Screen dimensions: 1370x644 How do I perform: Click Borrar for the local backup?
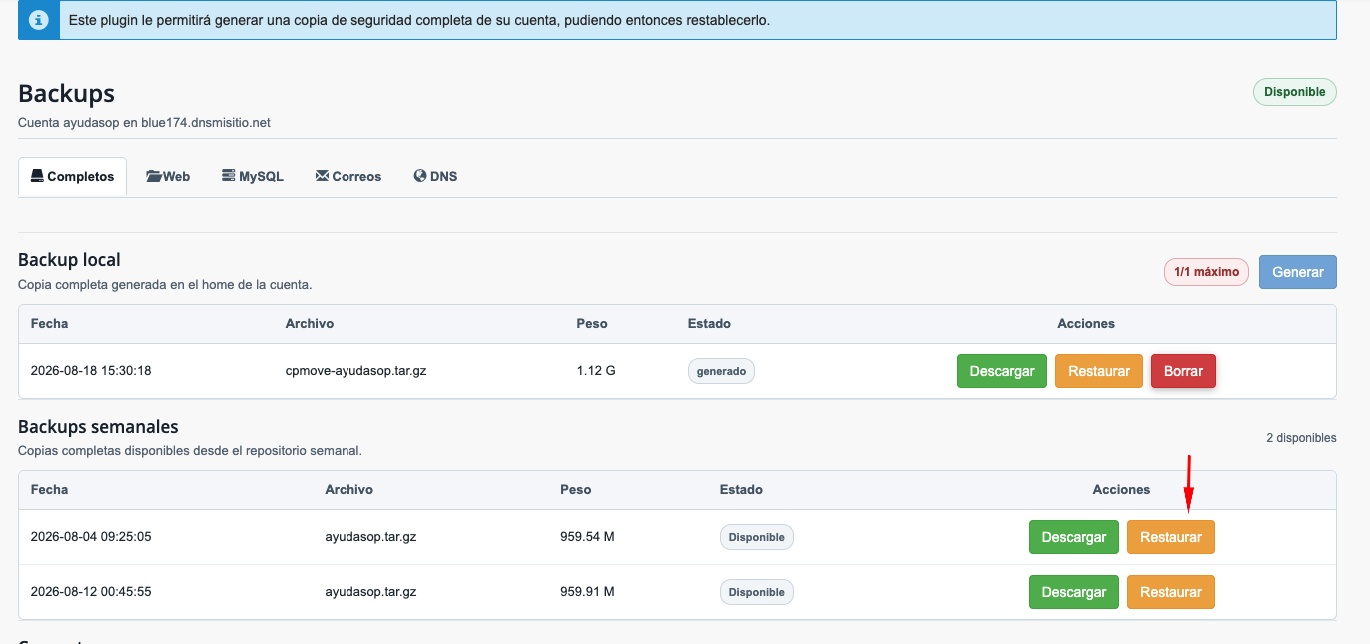pyautogui.click(x=1184, y=371)
